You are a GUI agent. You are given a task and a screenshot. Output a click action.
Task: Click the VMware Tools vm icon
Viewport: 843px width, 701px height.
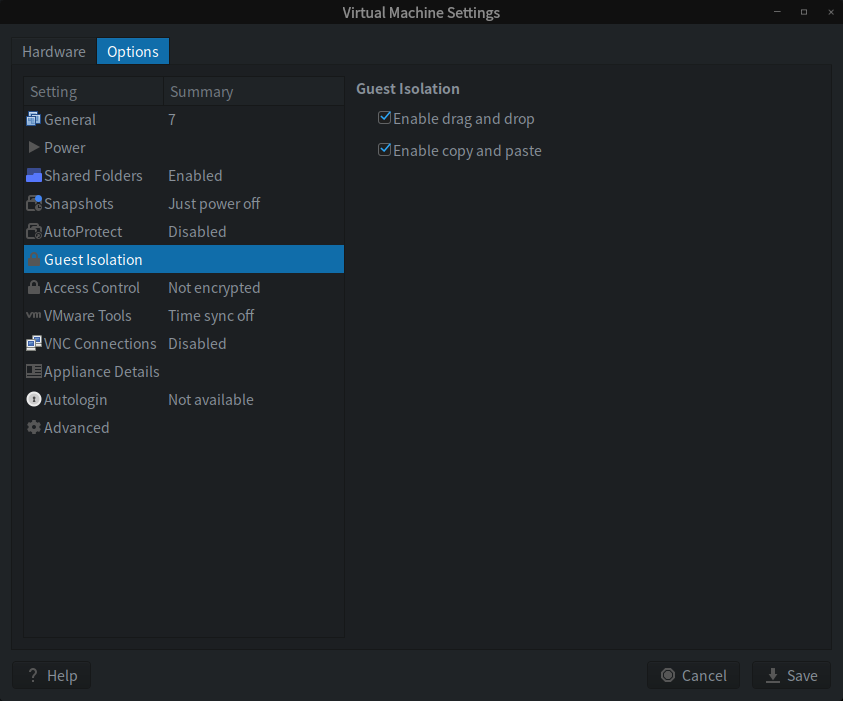34,316
